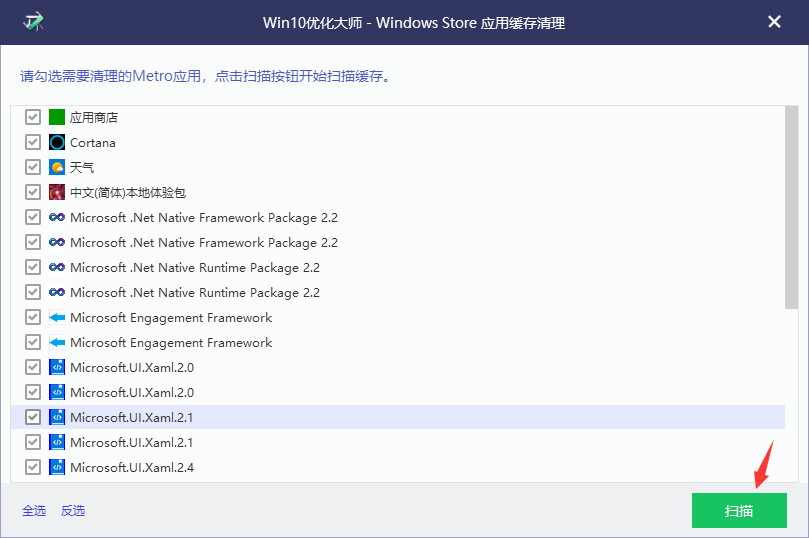Click the Cortana ring icon
Image resolution: width=809 pixels, height=538 pixels.
coord(57,142)
